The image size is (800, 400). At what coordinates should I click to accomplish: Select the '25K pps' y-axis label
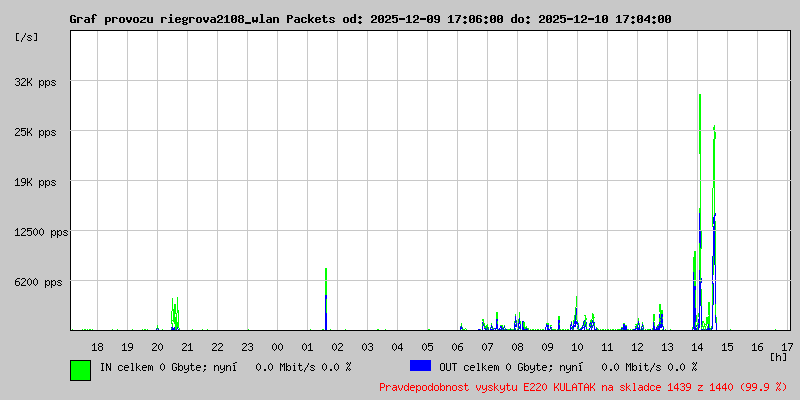point(35,132)
